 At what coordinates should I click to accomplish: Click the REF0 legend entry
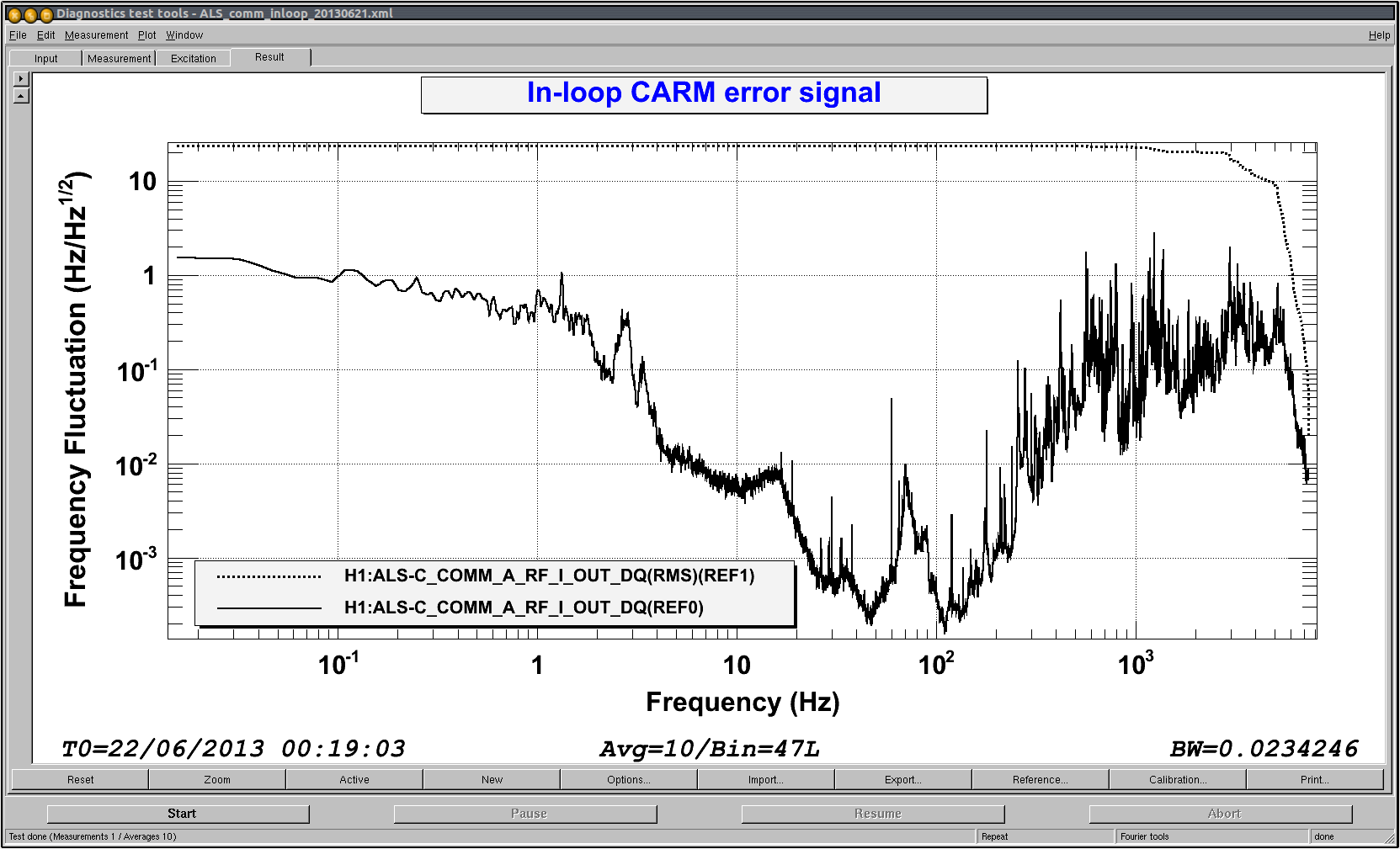pos(460,608)
